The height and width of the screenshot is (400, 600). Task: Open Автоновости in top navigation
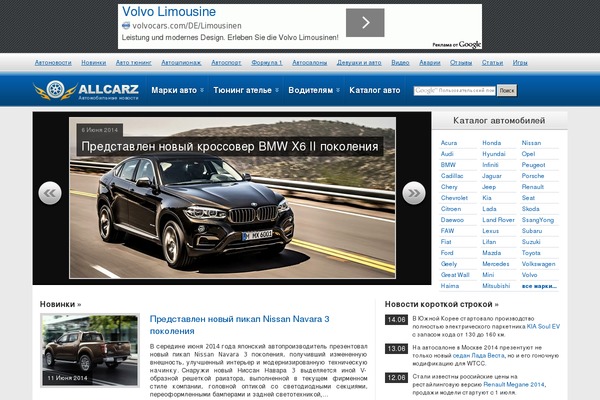coord(53,62)
